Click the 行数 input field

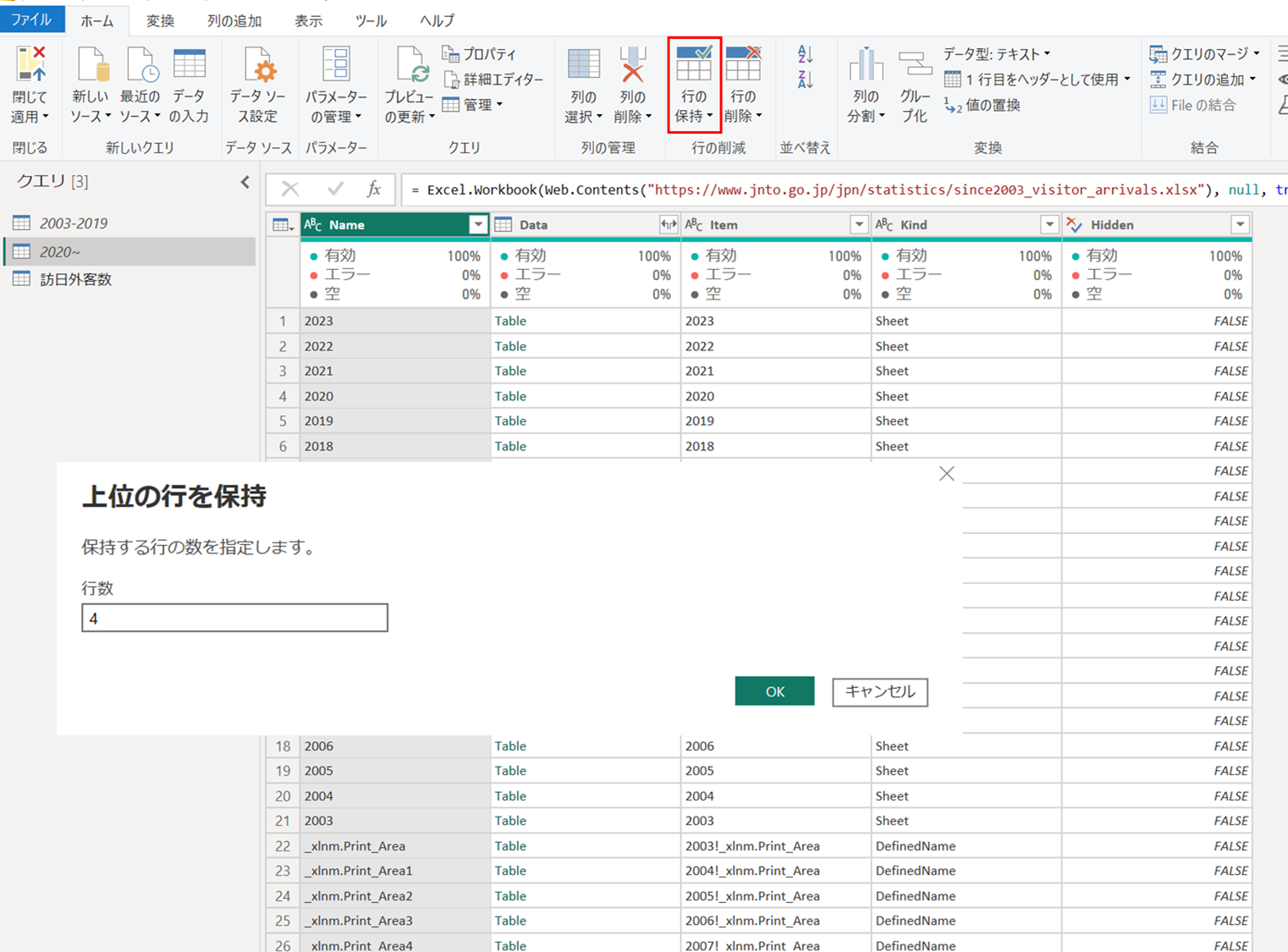click(x=234, y=619)
